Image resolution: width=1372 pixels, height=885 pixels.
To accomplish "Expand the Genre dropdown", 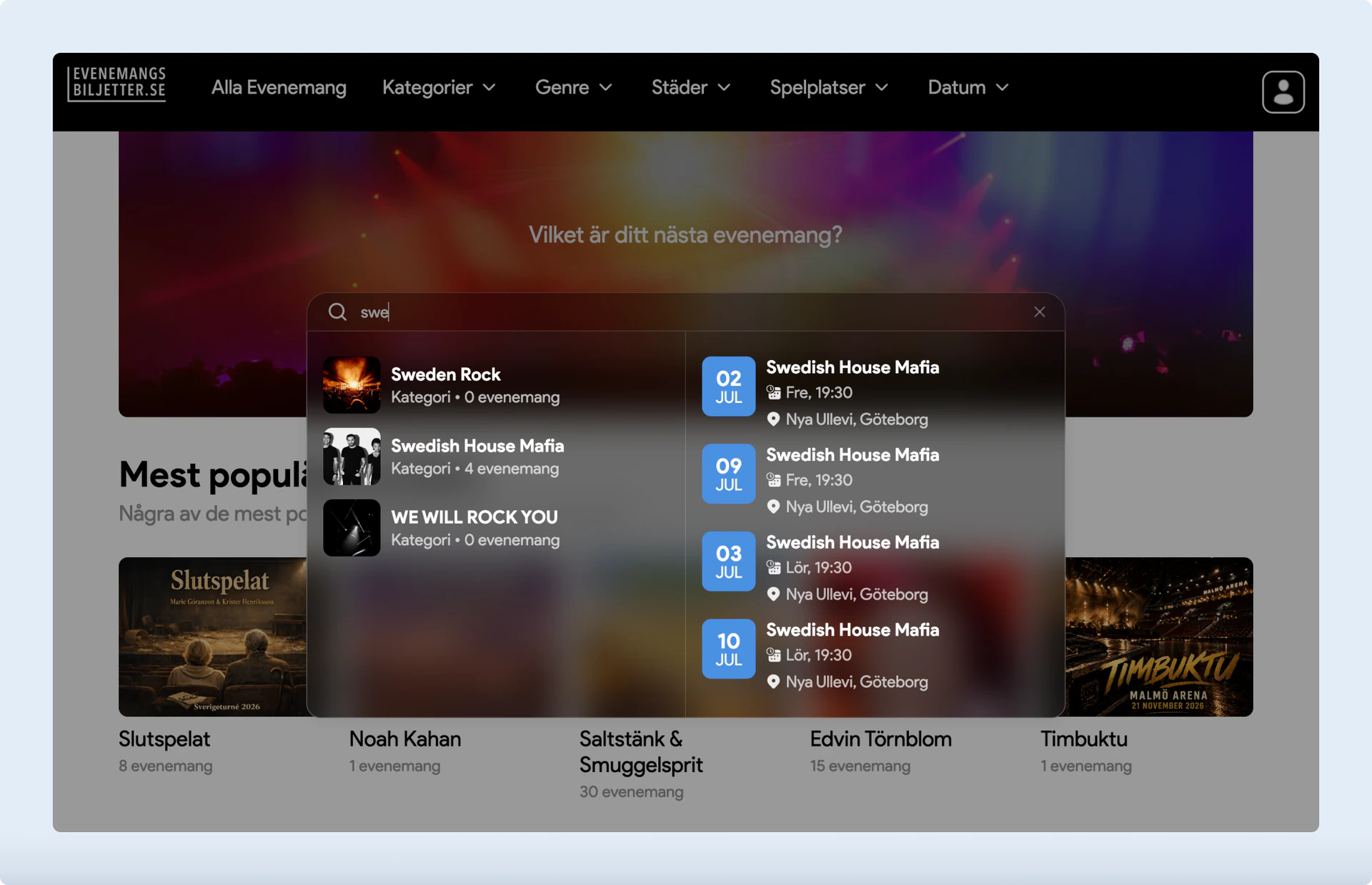I will click(574, 87).
